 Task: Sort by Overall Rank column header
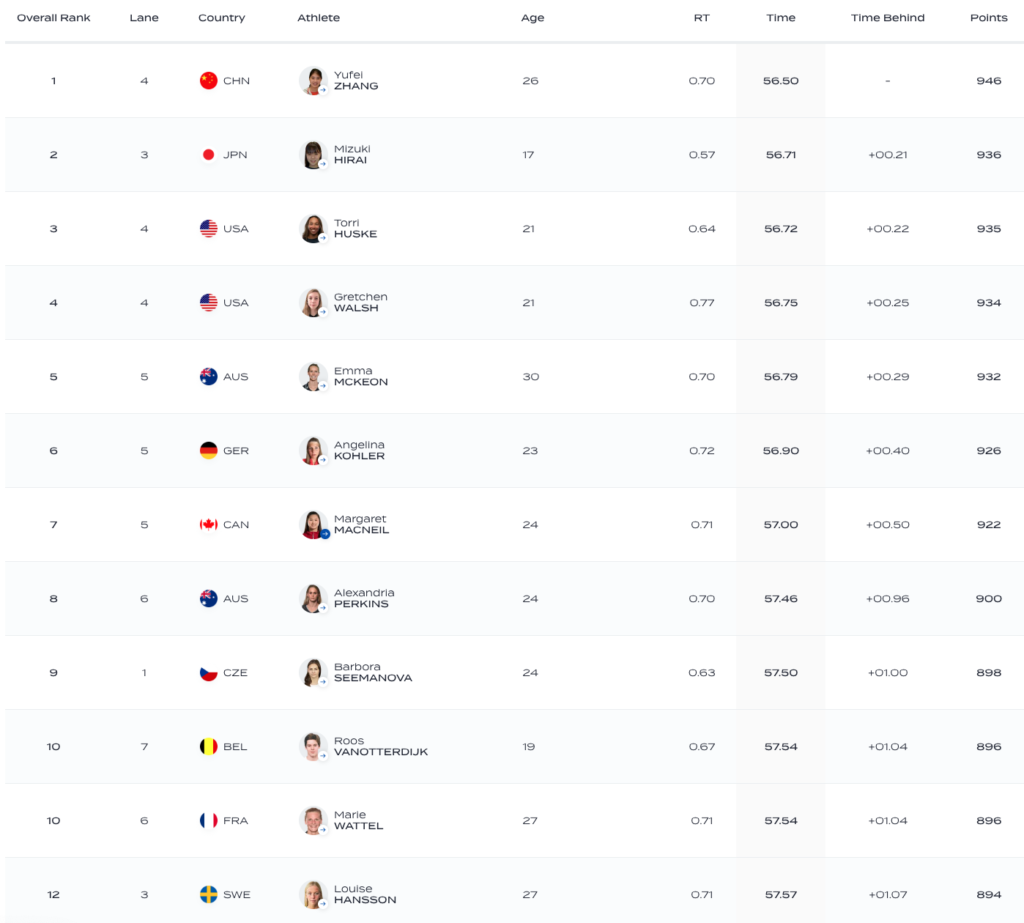(54, 18)
